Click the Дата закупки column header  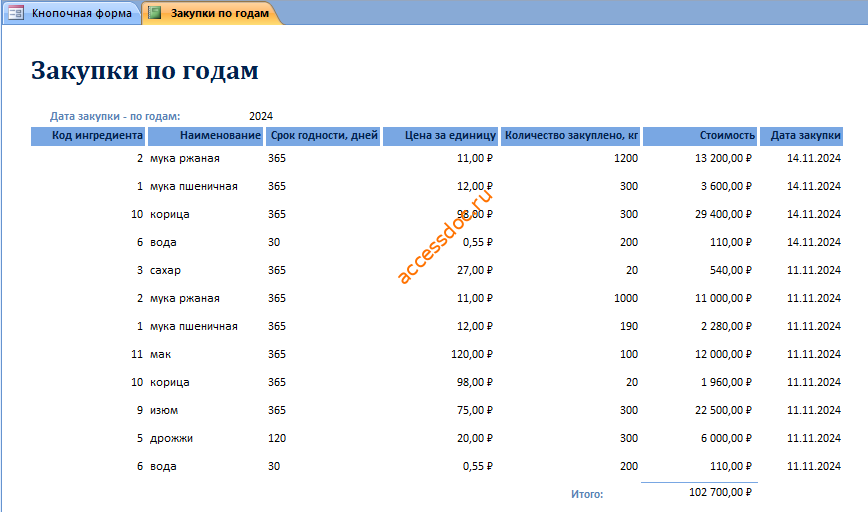[x=802, y=136]
